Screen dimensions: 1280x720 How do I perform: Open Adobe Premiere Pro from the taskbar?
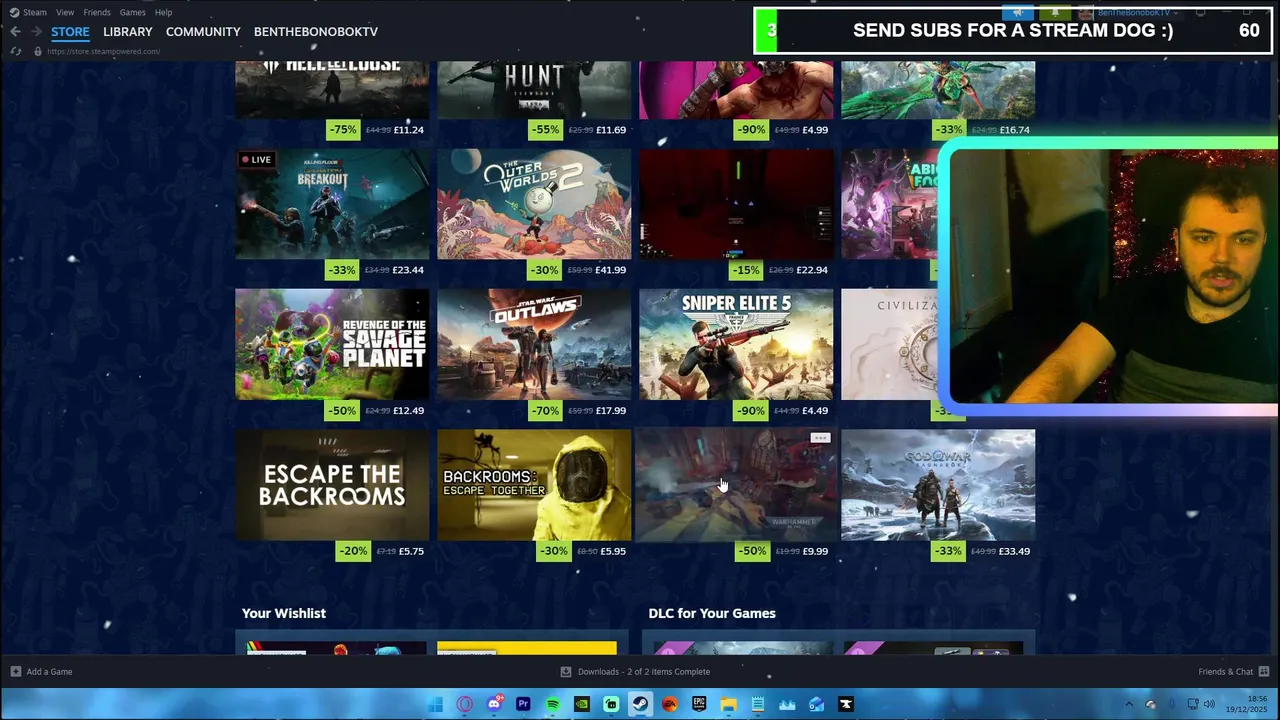pos(523,704)
